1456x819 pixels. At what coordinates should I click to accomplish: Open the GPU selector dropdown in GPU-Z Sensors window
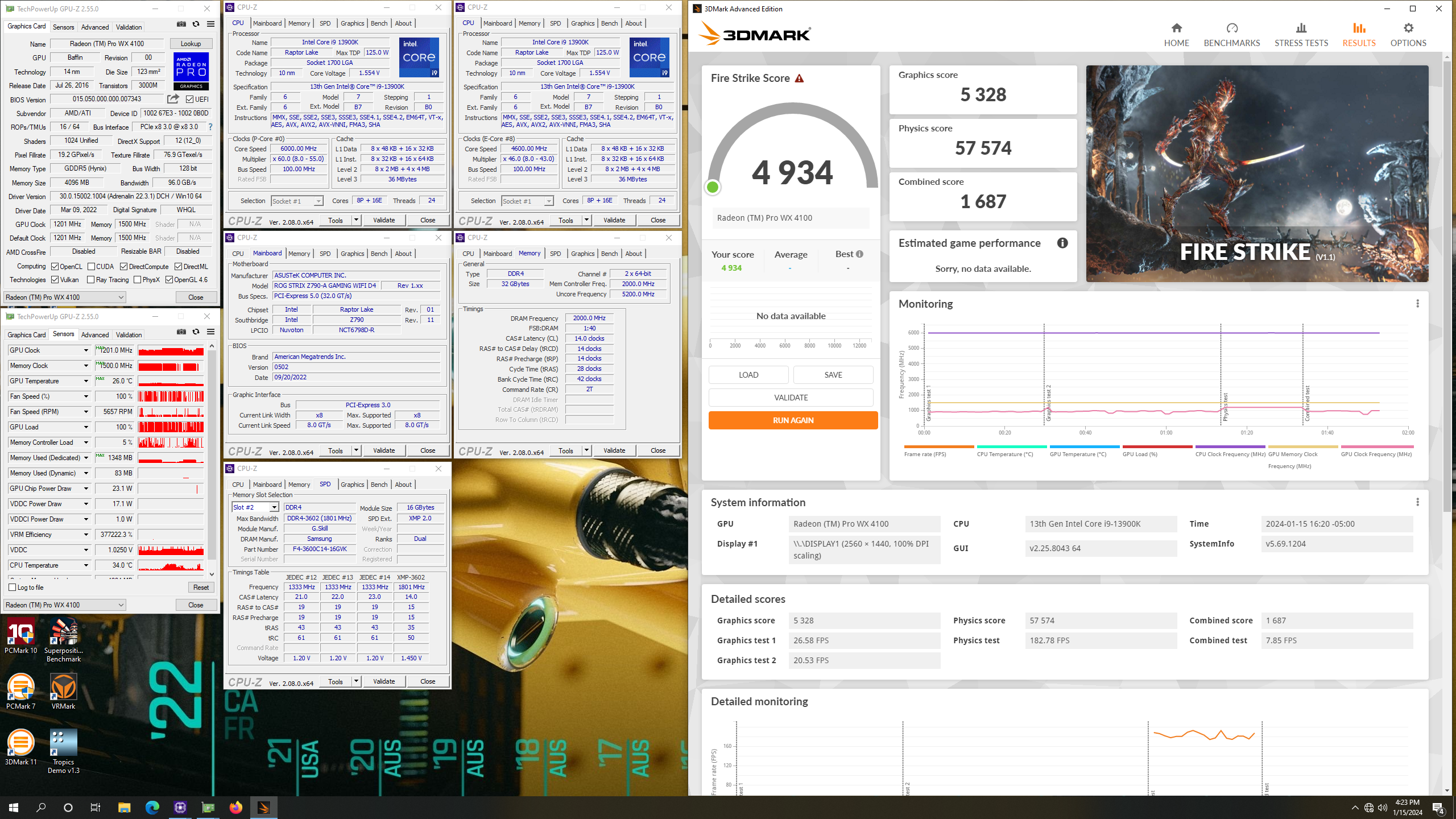tap(64, 605)
